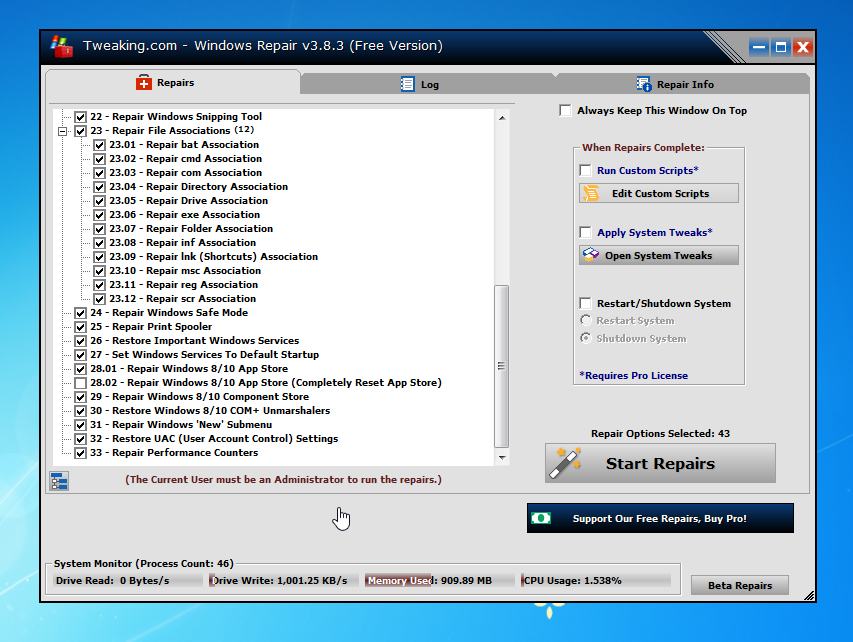Select row 23.11 - Repair reg Association

tap(183, 285)
